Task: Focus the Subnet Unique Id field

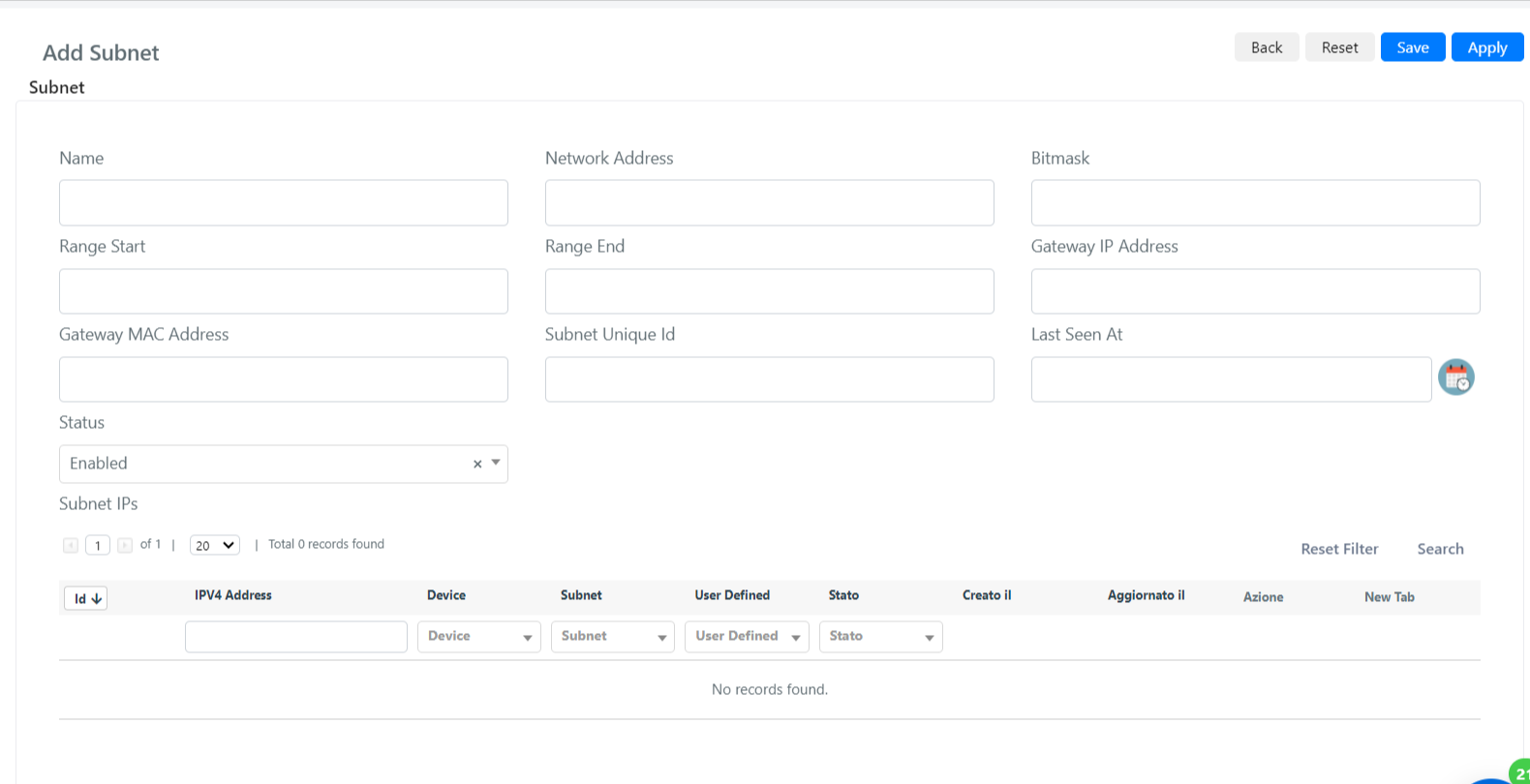Action: click(x=770, y=379)
